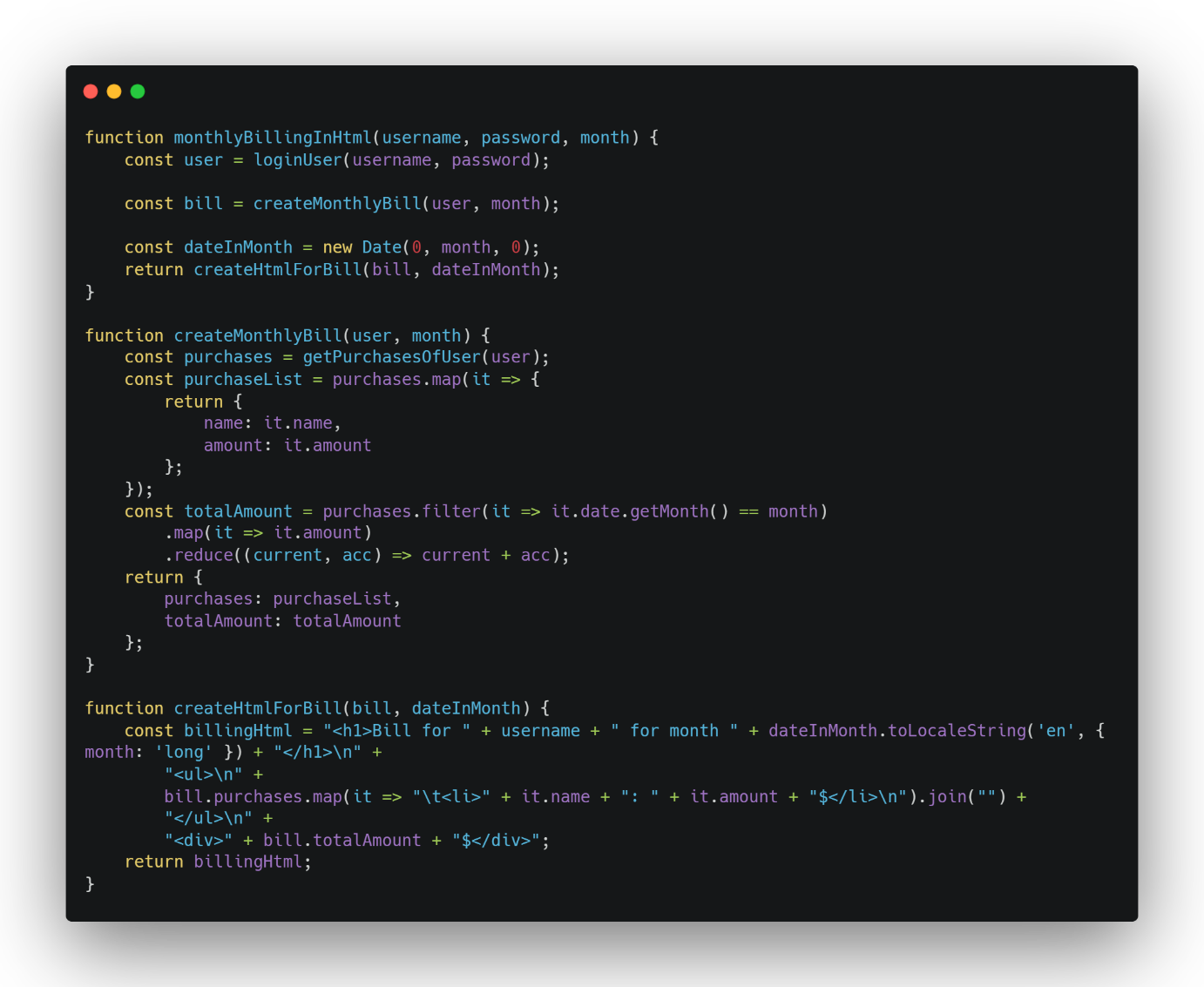
Task: Click the "</ul>\n" string
Action: coord(208,819)
